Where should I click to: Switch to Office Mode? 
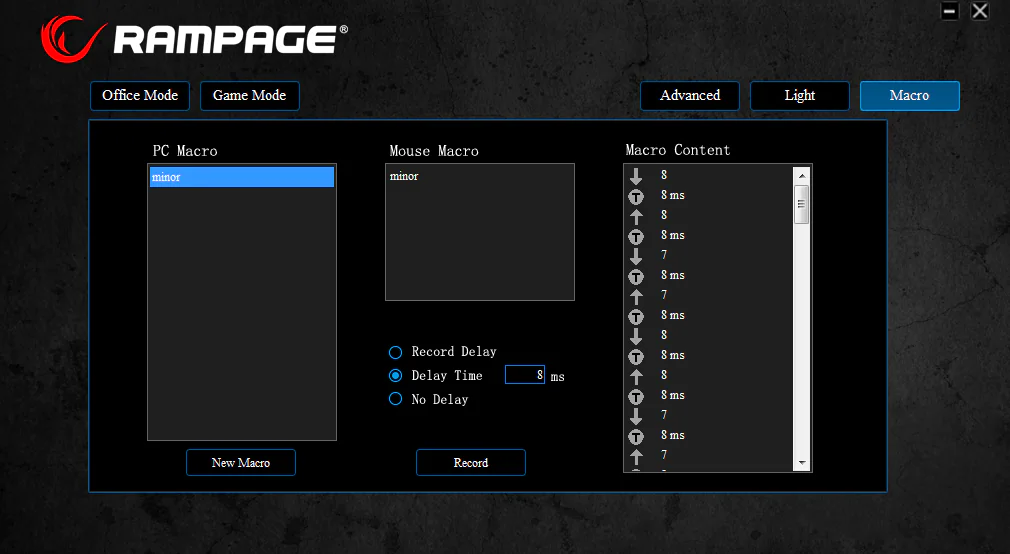tap(140, 95)
